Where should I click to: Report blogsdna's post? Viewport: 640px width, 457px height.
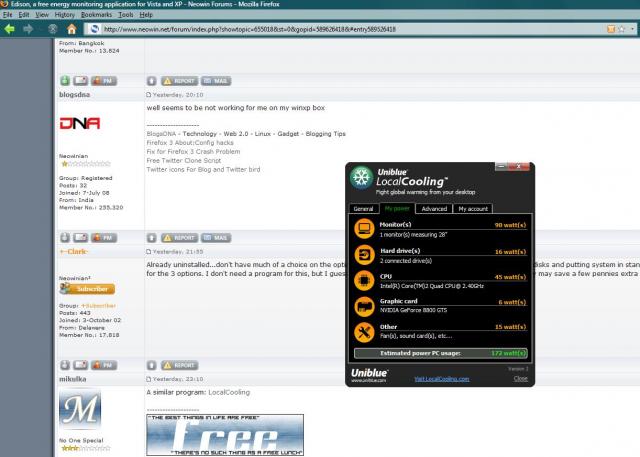(179, 237)
